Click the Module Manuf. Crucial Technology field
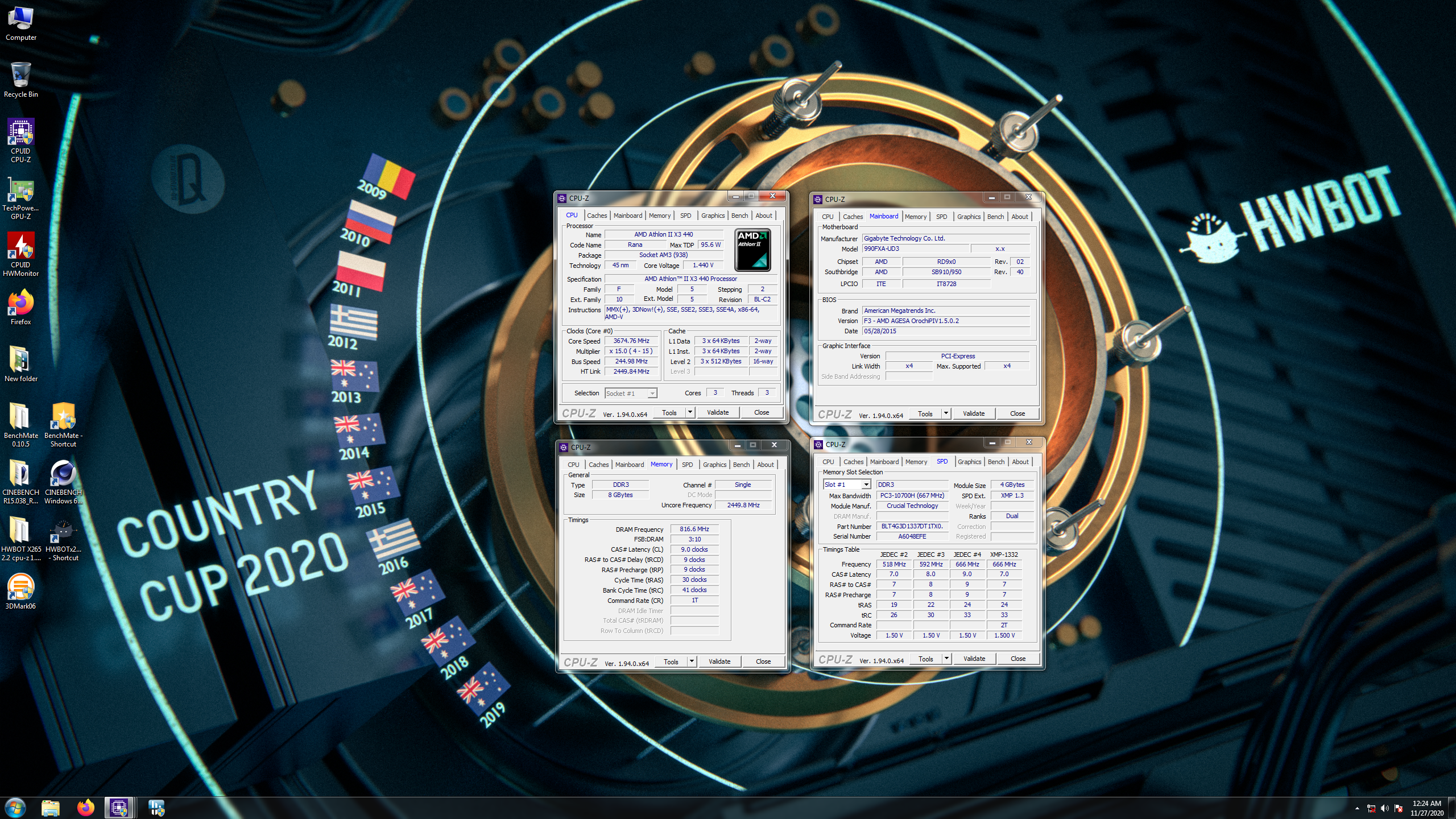The width and height of the screenshot is (1456, 819). coord(912,506)
